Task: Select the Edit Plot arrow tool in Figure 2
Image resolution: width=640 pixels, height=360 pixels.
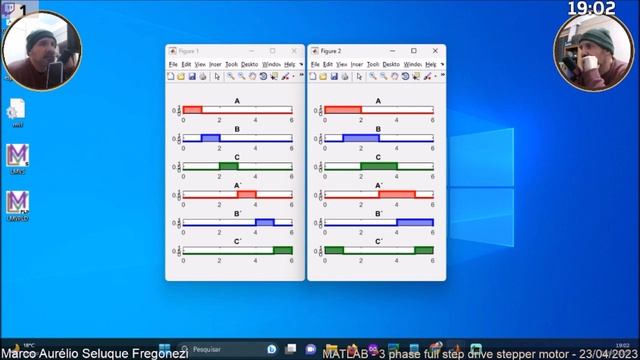Action: tap(359, 76)
